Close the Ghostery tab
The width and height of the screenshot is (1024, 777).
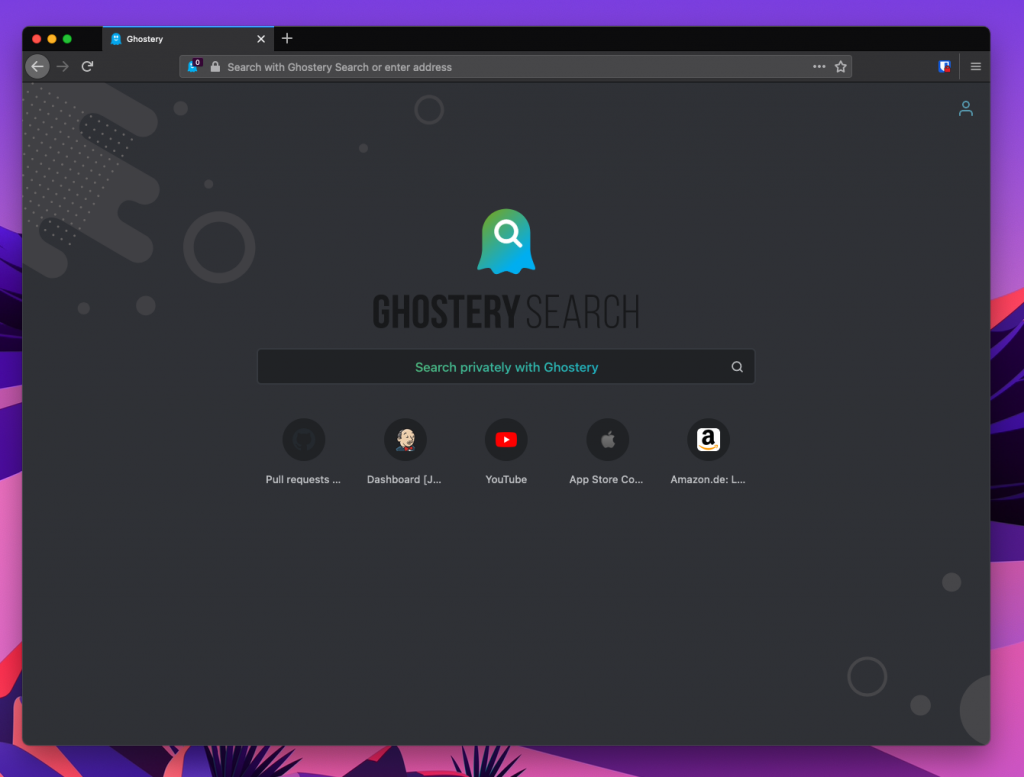click(x=261, y=39)
